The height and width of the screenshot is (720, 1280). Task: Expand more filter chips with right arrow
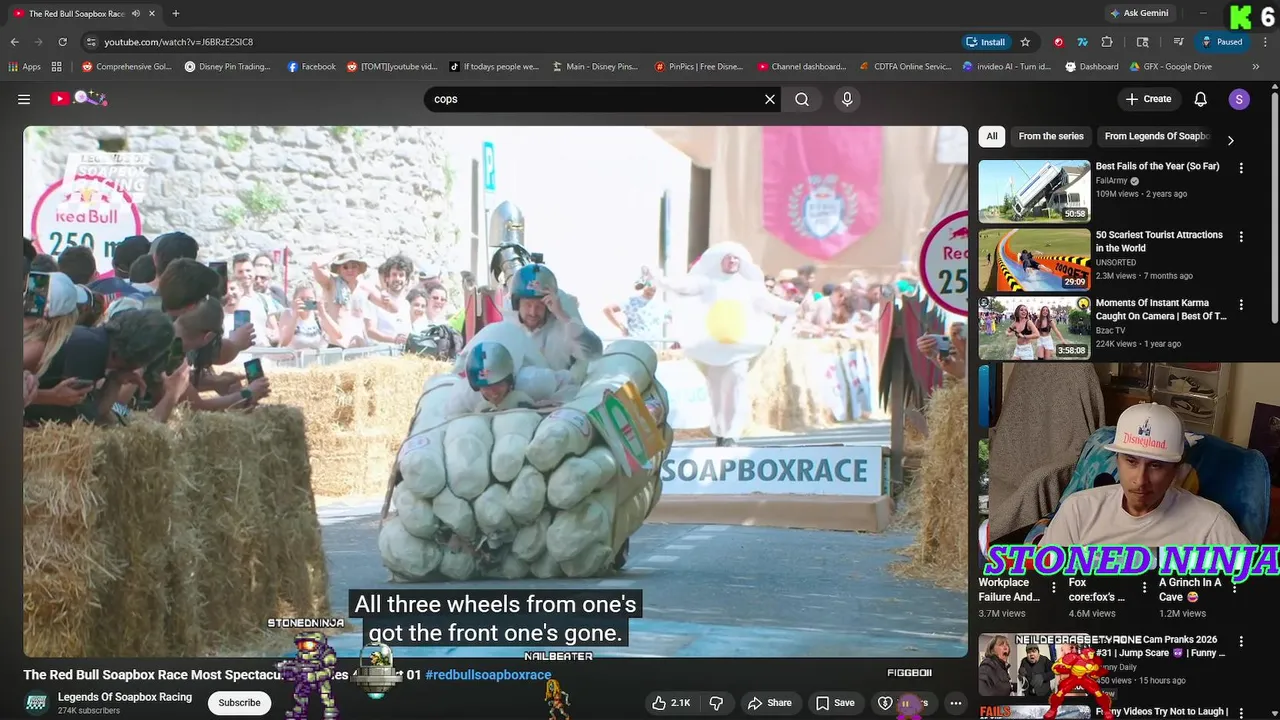(1231, 140)
